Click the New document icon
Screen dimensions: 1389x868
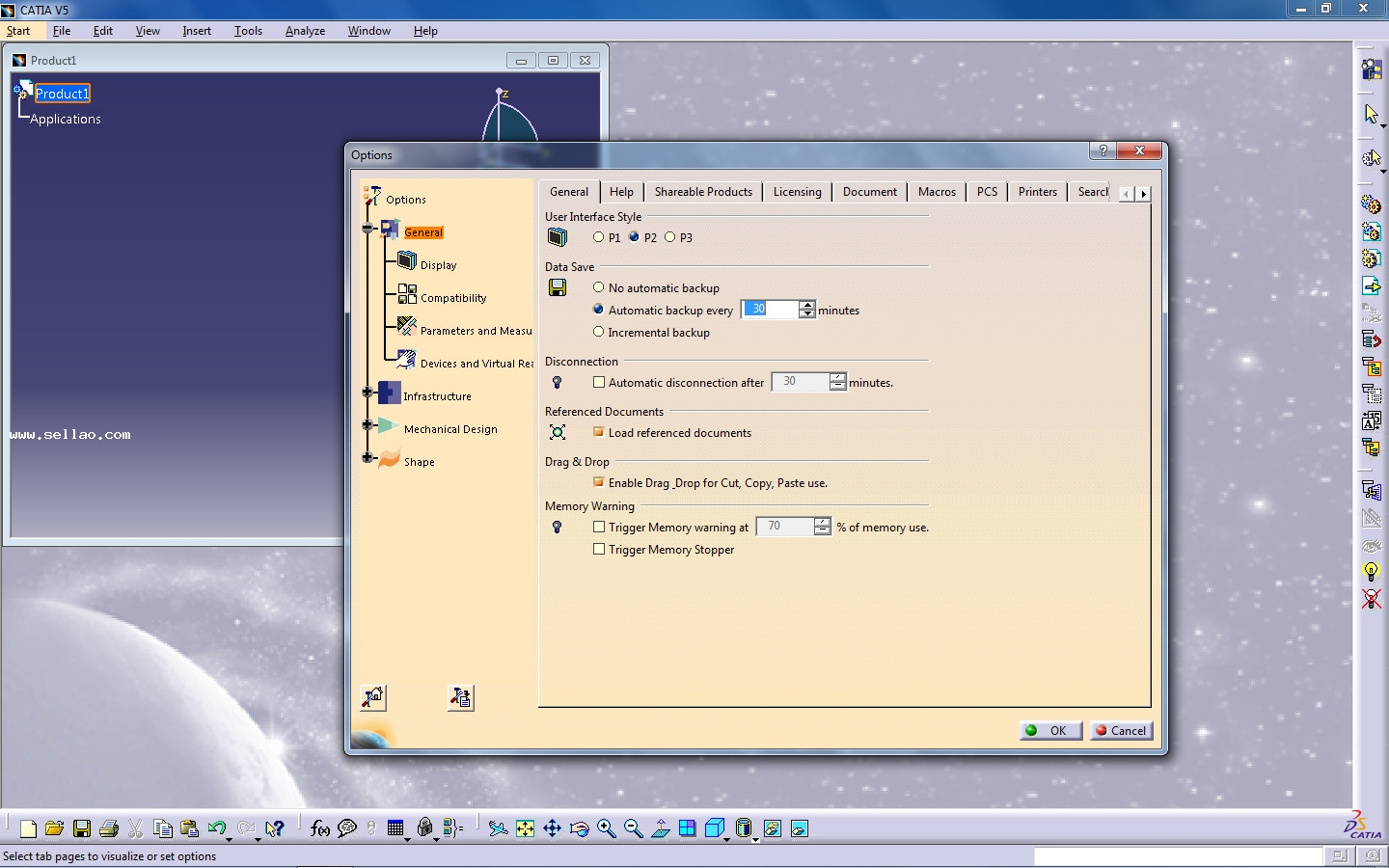[28, 828]
